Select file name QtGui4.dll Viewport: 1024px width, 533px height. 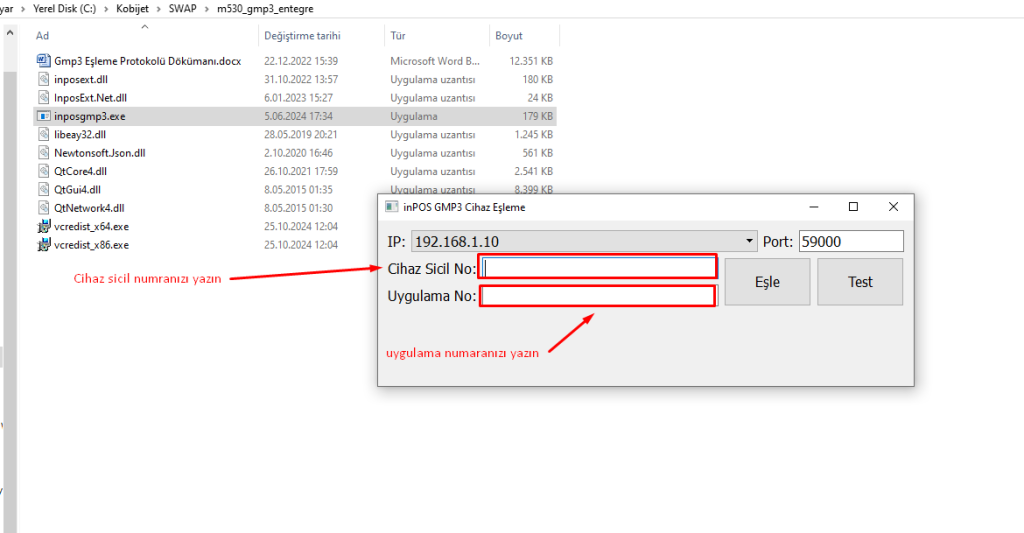click(x=78, y=189)
